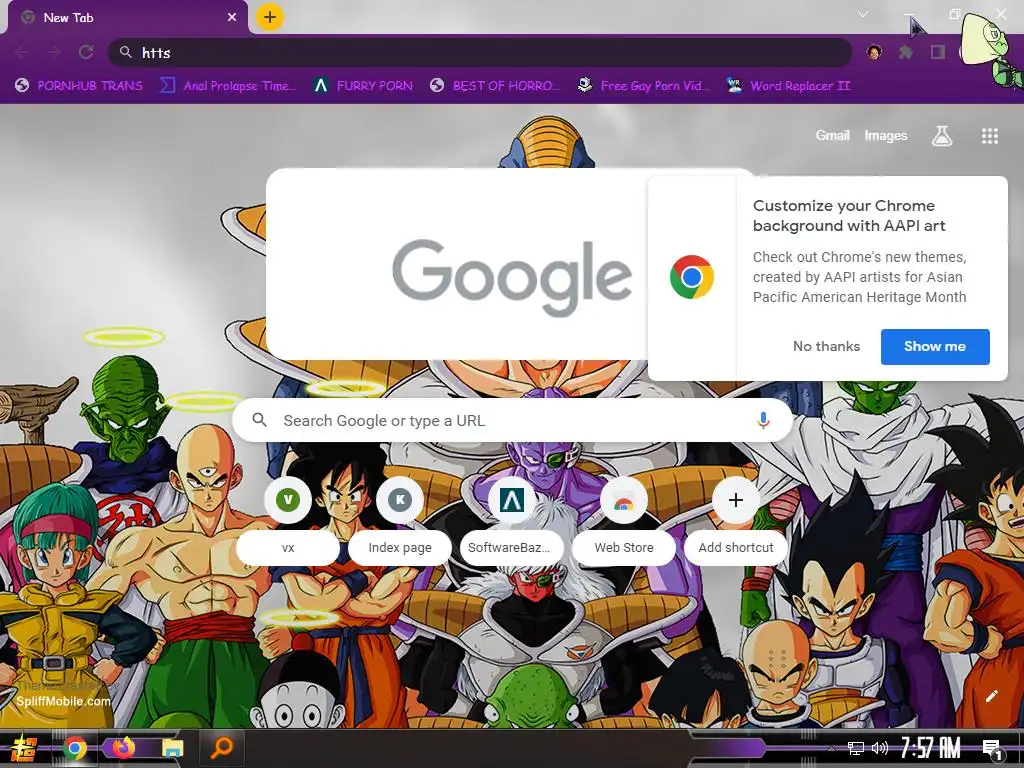Select the New Tab browser tab

click(127, 18)
